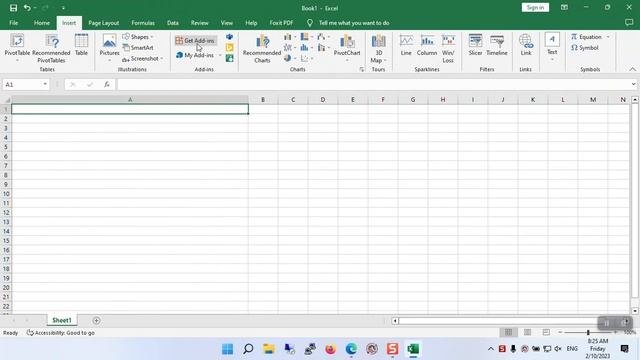Open the File tab

[13, 23]
